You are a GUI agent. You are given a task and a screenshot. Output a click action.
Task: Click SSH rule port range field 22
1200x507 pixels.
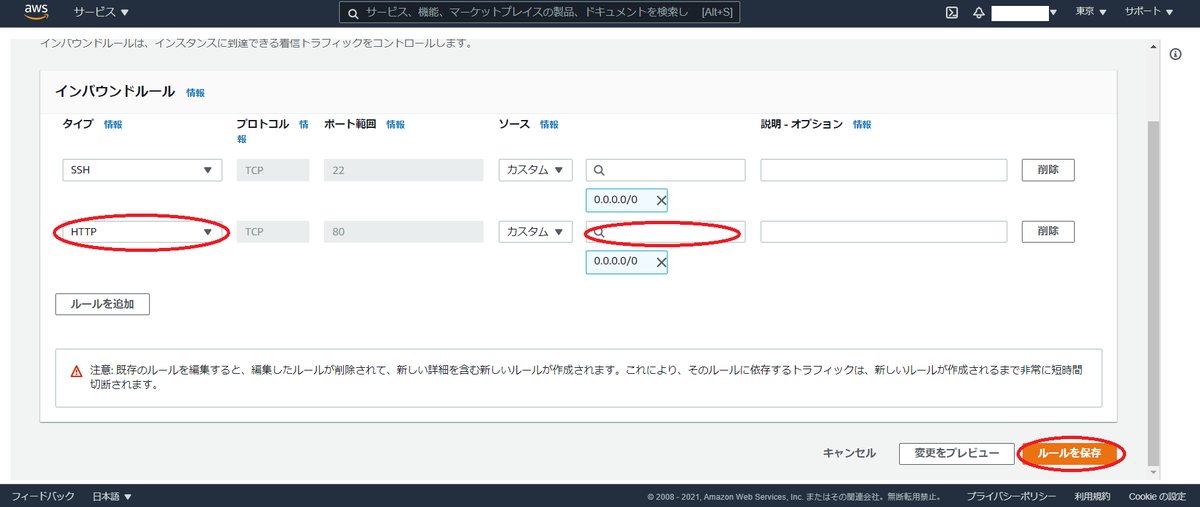pos(403,170)
